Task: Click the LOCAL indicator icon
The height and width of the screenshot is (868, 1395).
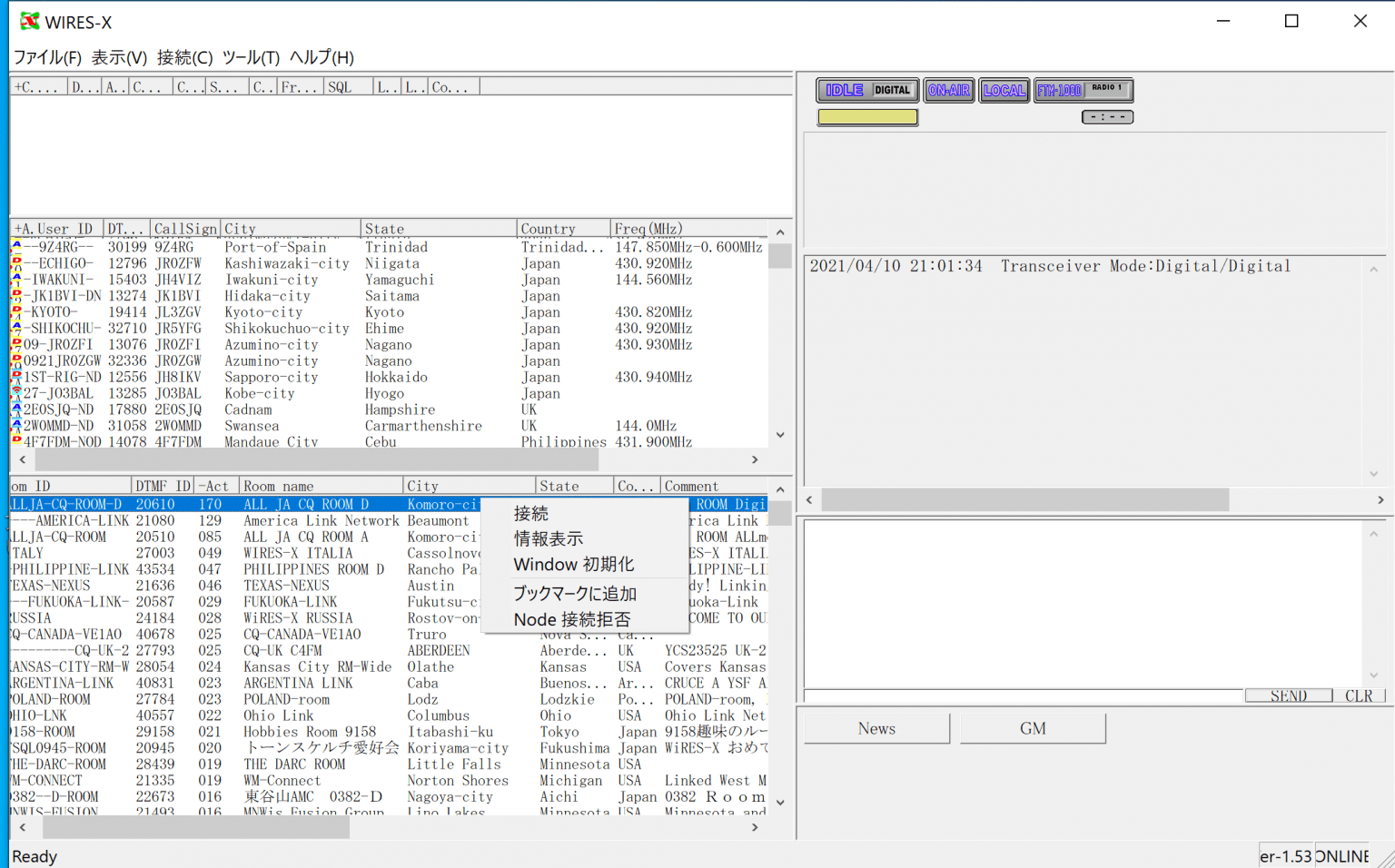Action: 1004,90
